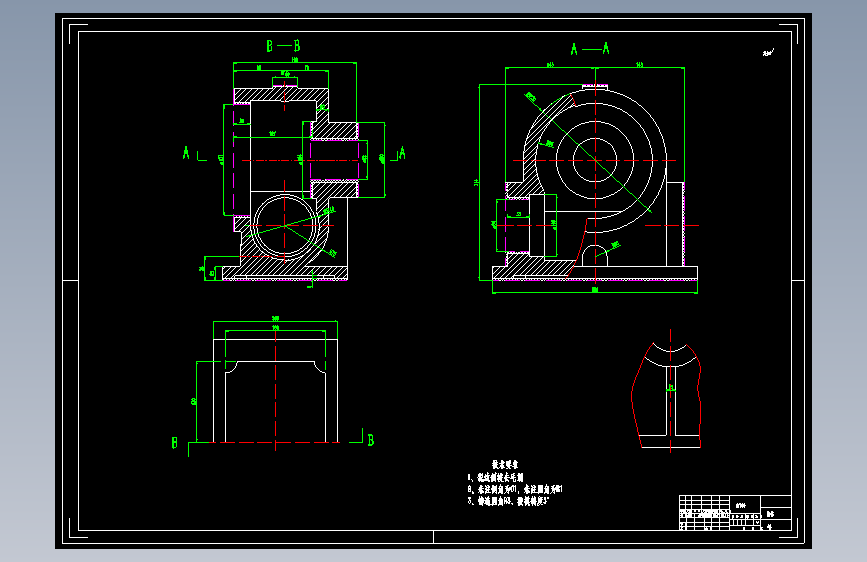This screenshot has width=867, height=562.
Task: Click the "A—A" section view title
Action: 590,49
